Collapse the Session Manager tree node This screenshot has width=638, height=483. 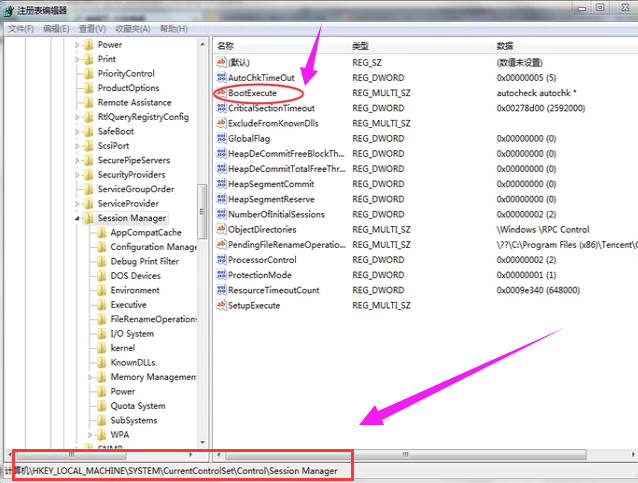tap(77, 218)
